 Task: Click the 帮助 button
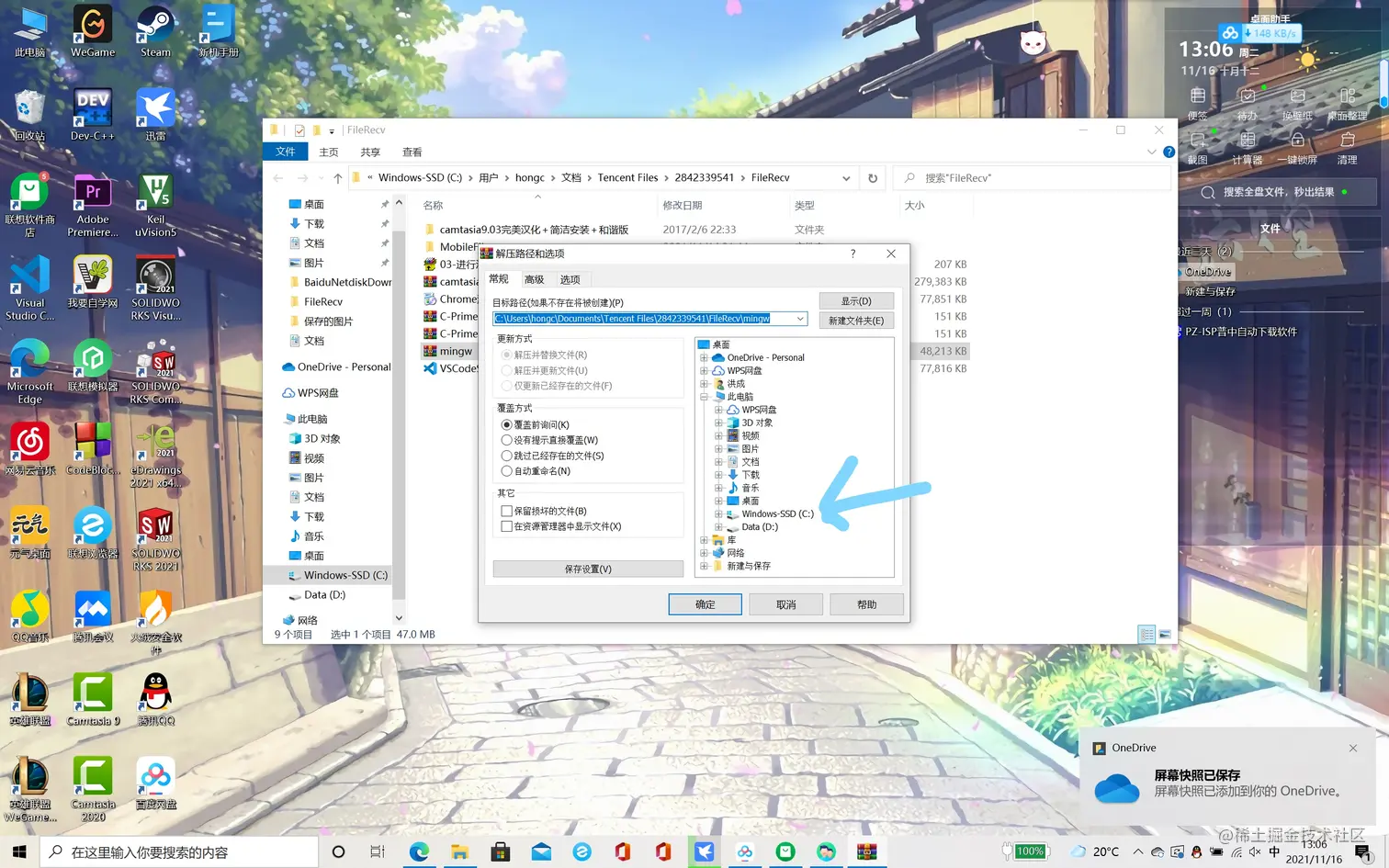click(x=867, y=604)
